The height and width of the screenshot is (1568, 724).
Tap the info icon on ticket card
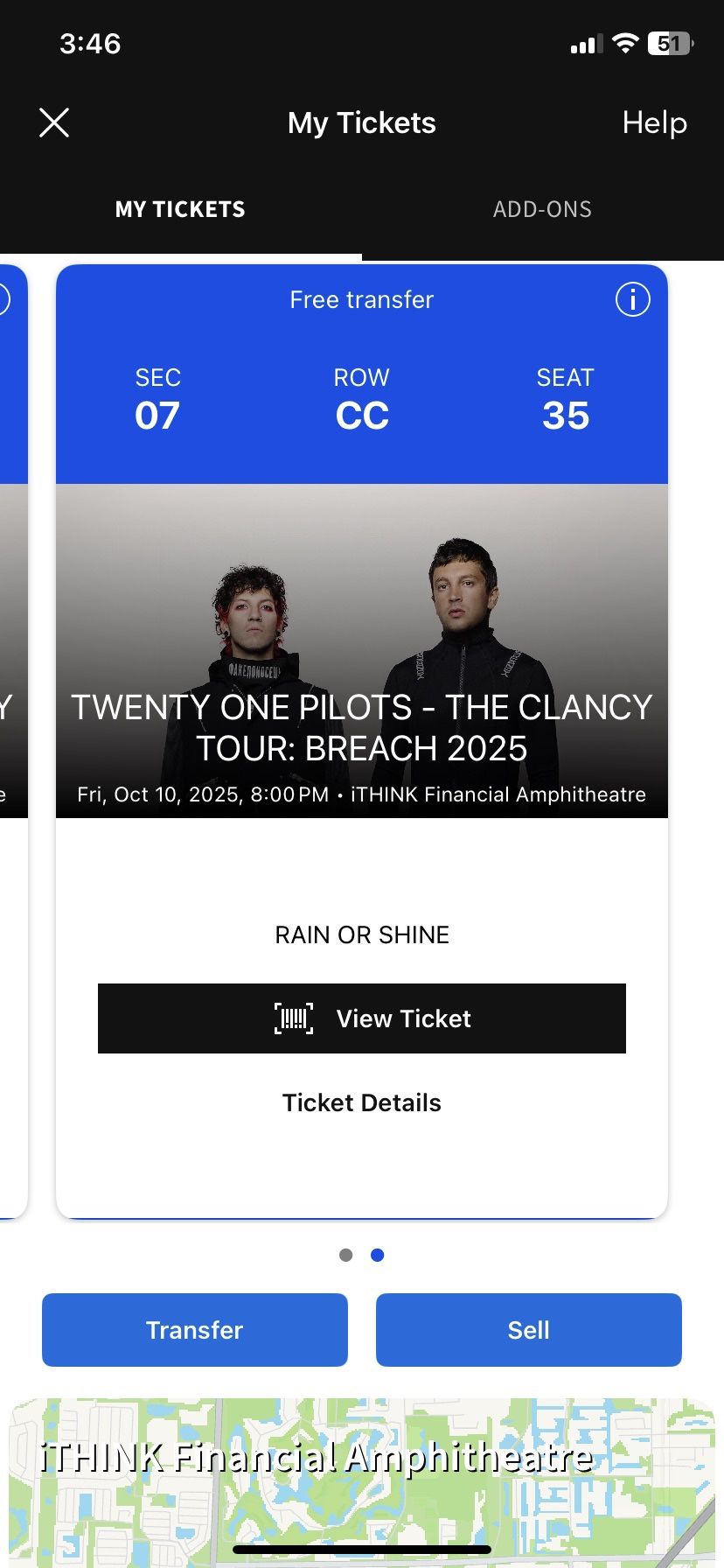(x=633, y=299)
